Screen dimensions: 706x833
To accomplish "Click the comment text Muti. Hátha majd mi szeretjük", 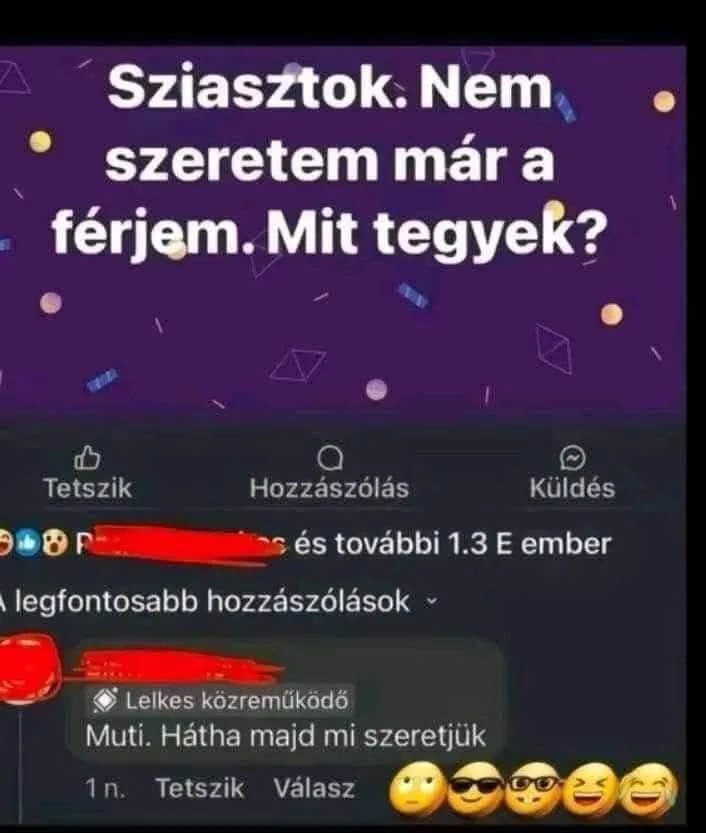I will point(286,736).
